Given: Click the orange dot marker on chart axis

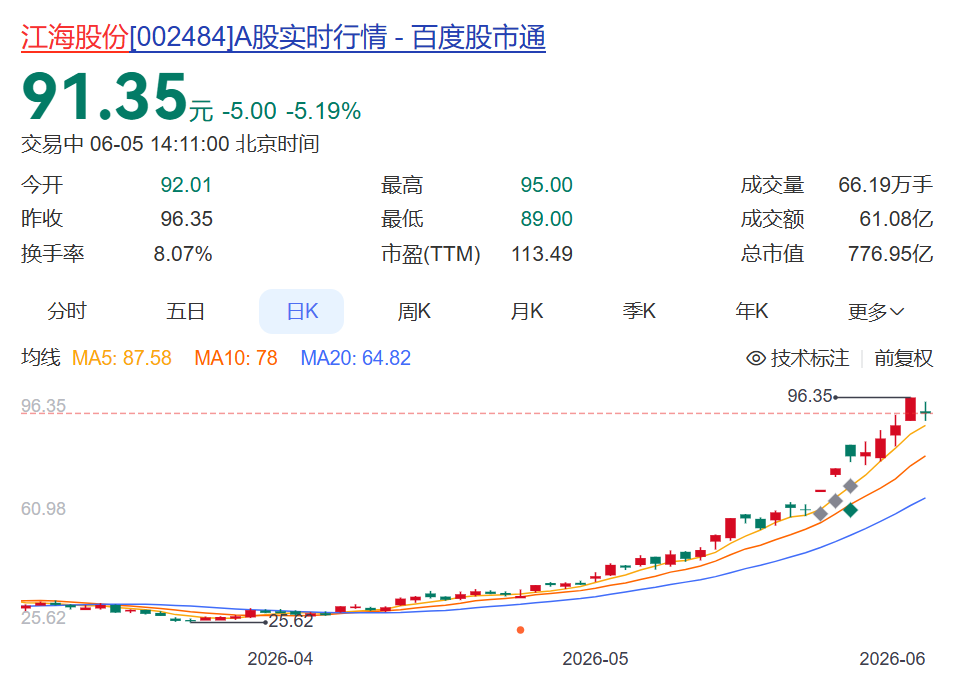Looking at the screenshot, I should [x=520, y=630].
